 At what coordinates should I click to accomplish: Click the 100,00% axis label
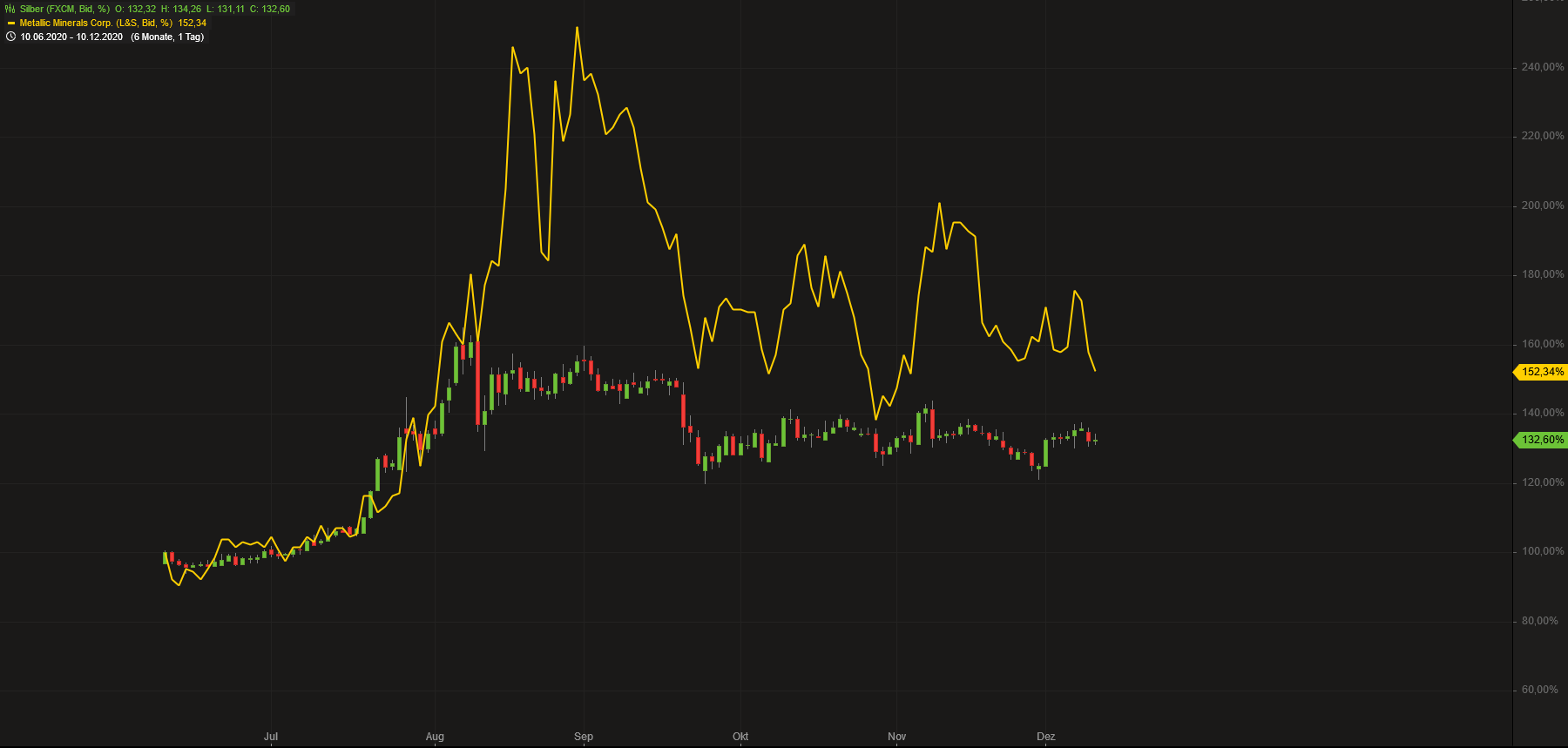click(1543, 551)
